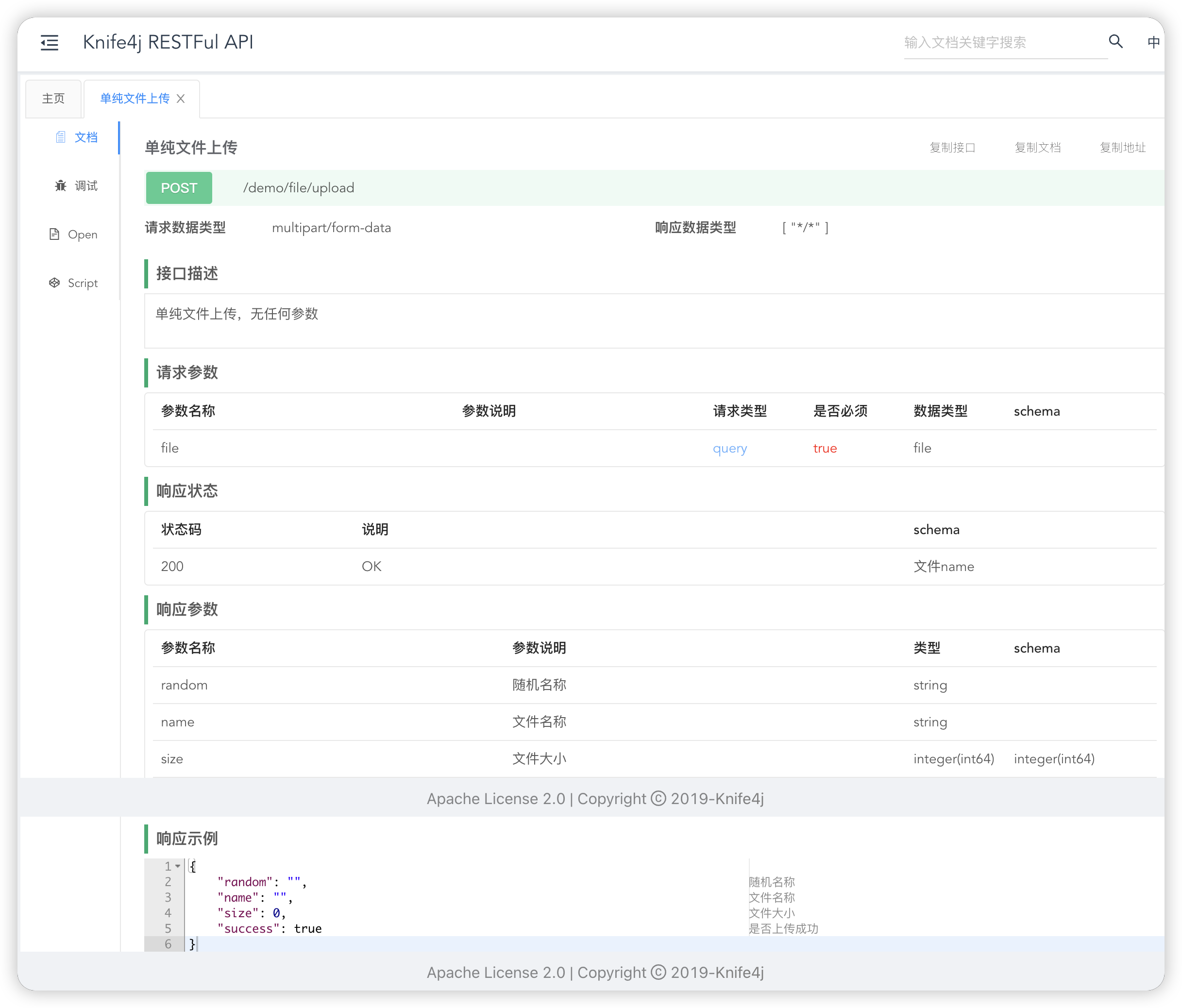This screenshot has height=1008, width=1182.
Task: Click the /demo/file/upload path text
Action: [298, 188]
